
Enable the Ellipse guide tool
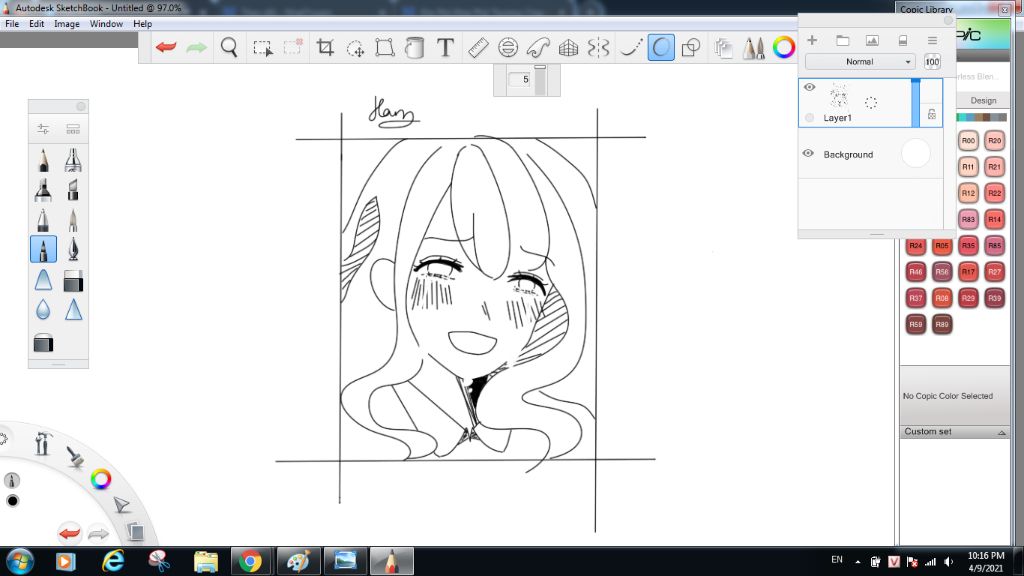(x=507, y=47)
